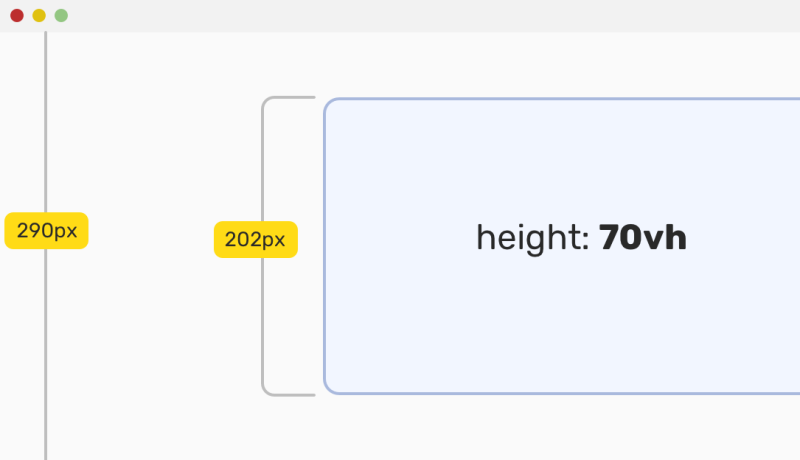Click the empty gray window title bar
The image size is (800, 460).
coord(434,15)
